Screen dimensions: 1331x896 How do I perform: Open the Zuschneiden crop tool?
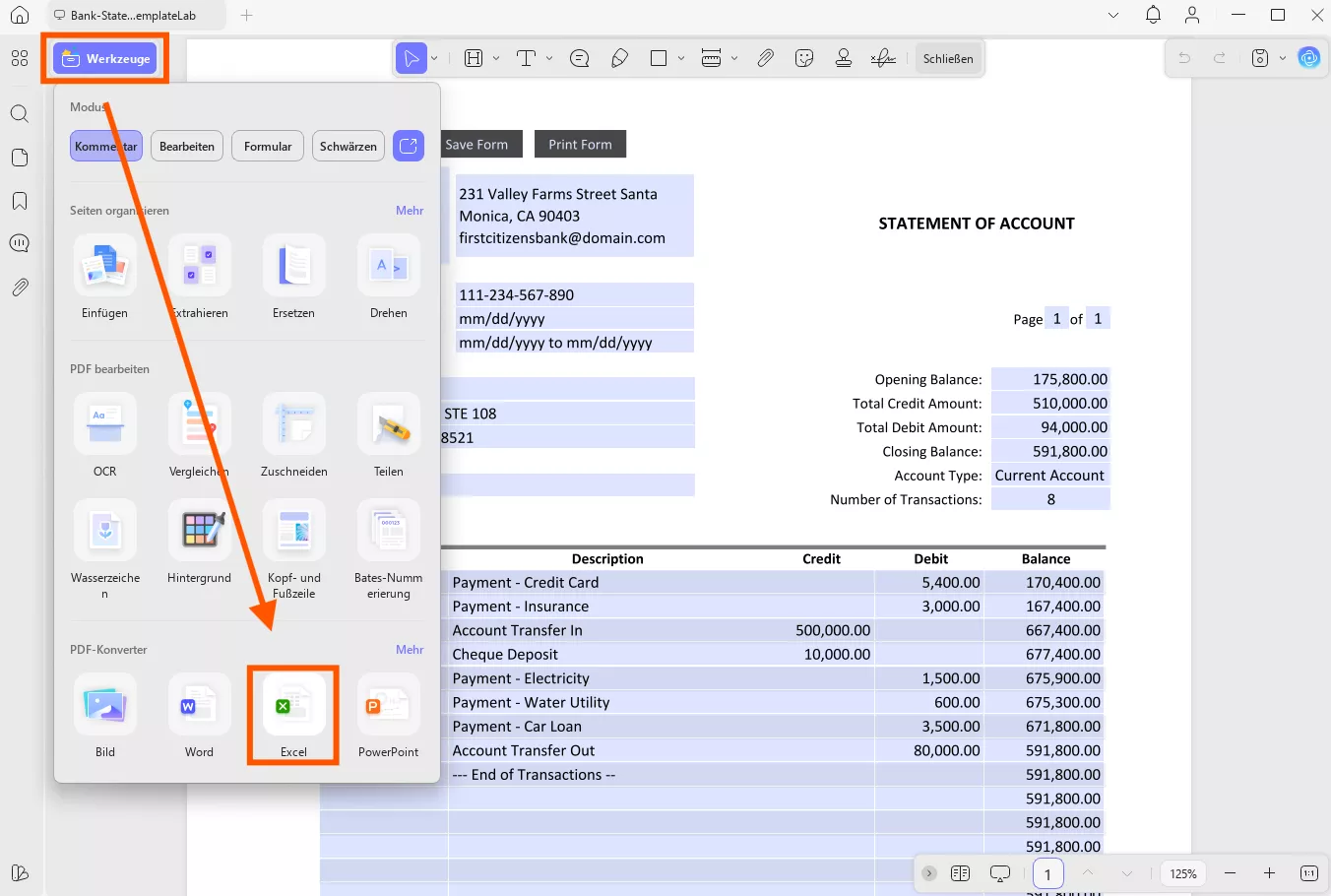point(293,433)
